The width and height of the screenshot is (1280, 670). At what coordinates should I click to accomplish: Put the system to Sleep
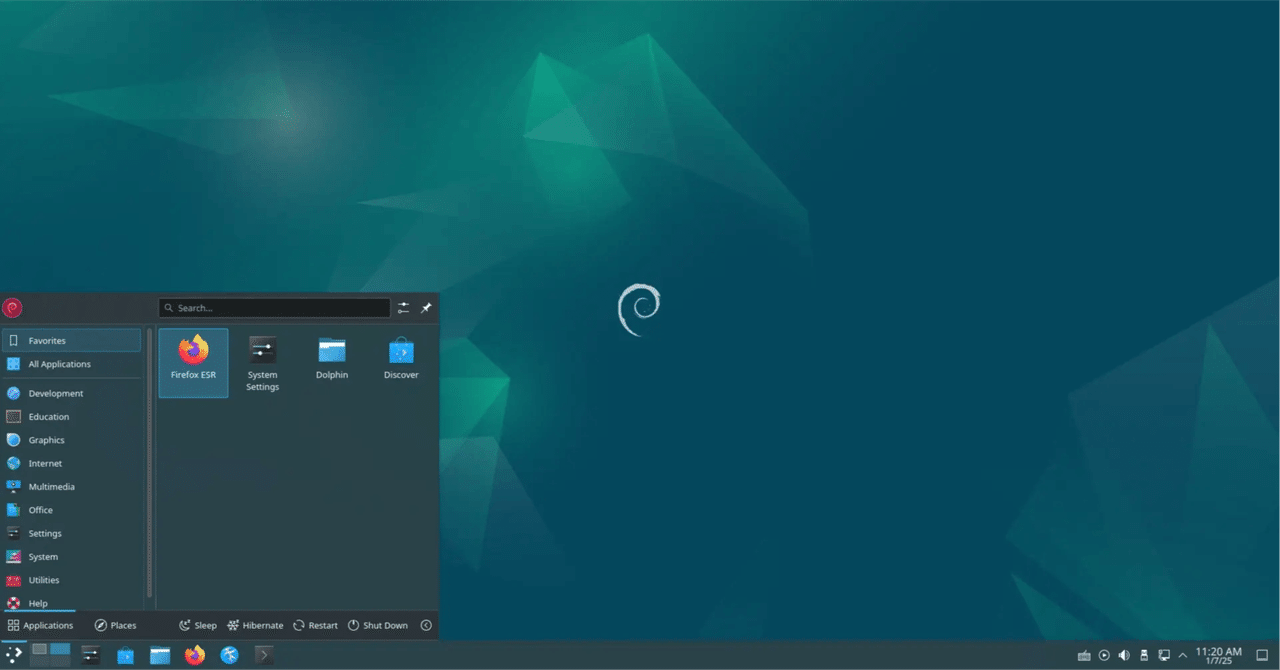coord(197,625)
